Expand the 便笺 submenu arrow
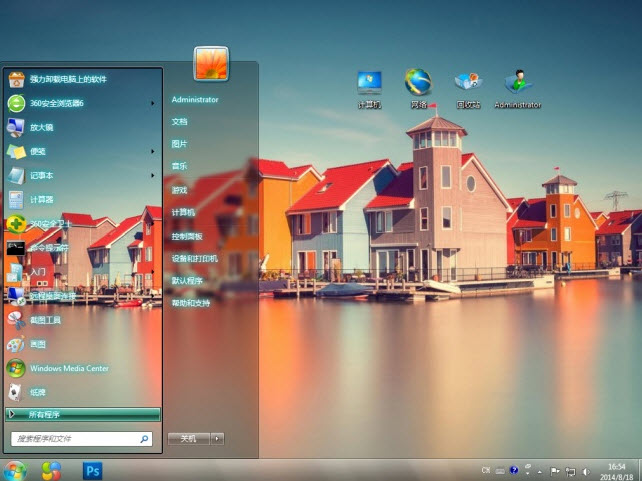Screen dimensions: 642x481 pyautogui.click(x=153, y=151)
